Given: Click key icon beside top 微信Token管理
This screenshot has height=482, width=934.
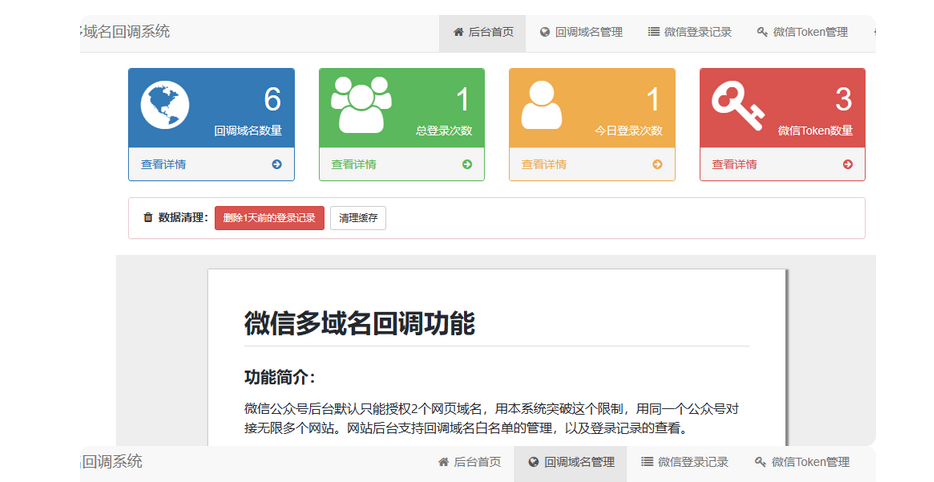Looking at the screenshot, I should [762, 32].
